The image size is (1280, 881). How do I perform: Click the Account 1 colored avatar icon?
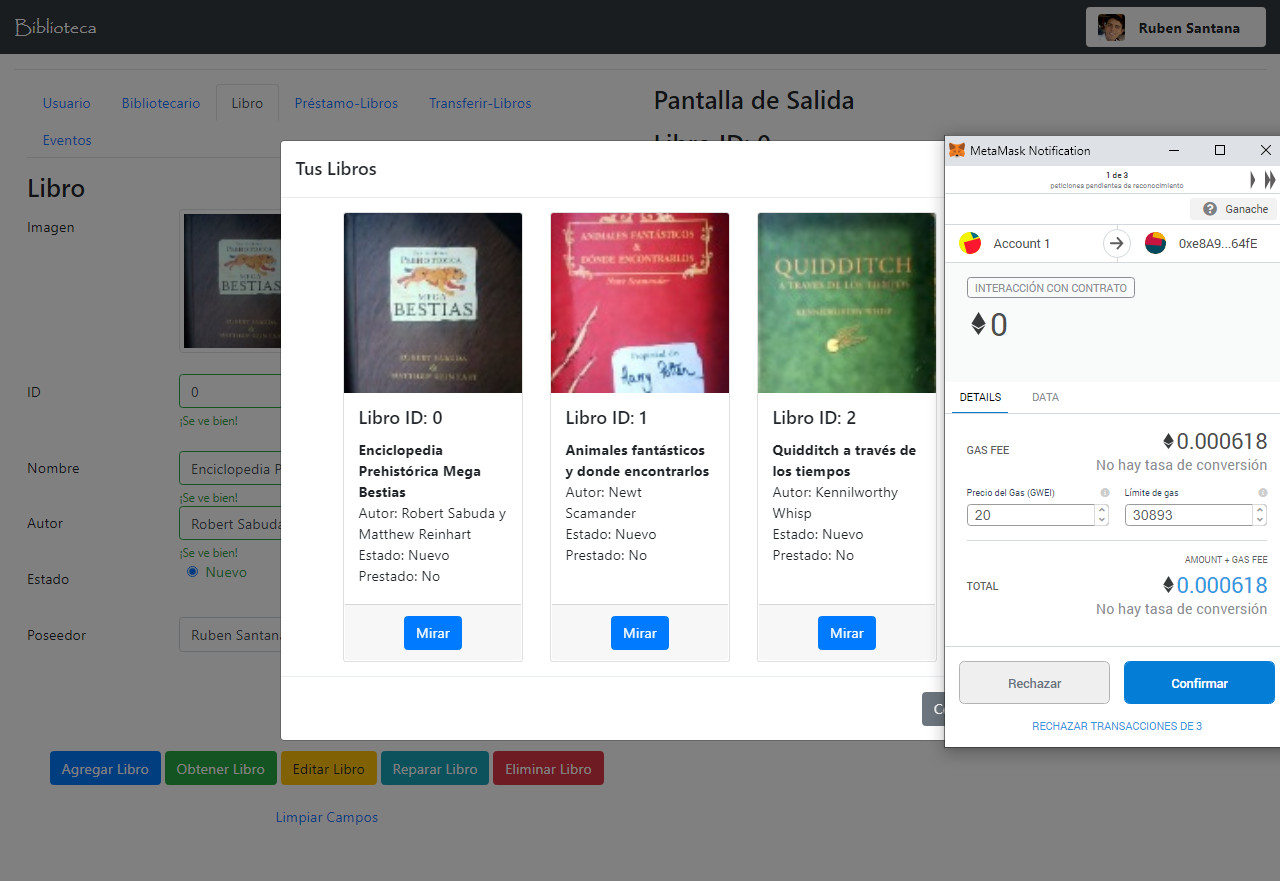(969, 243)
